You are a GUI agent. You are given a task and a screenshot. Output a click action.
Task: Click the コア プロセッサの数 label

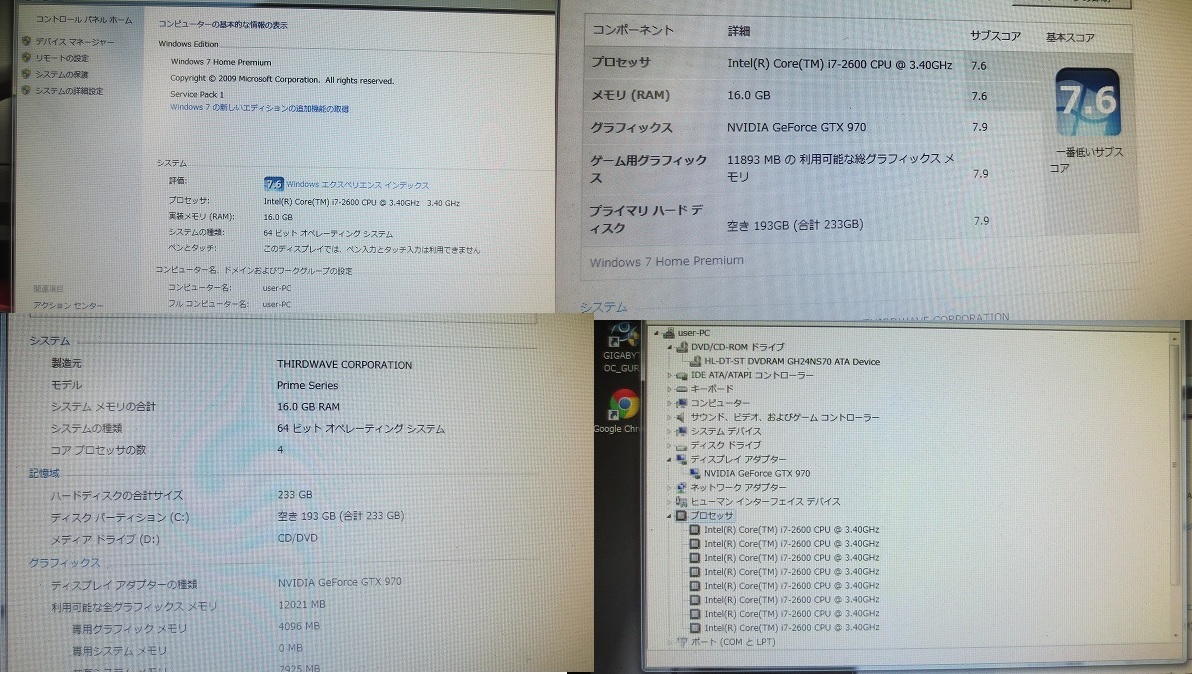click(98, 450)
